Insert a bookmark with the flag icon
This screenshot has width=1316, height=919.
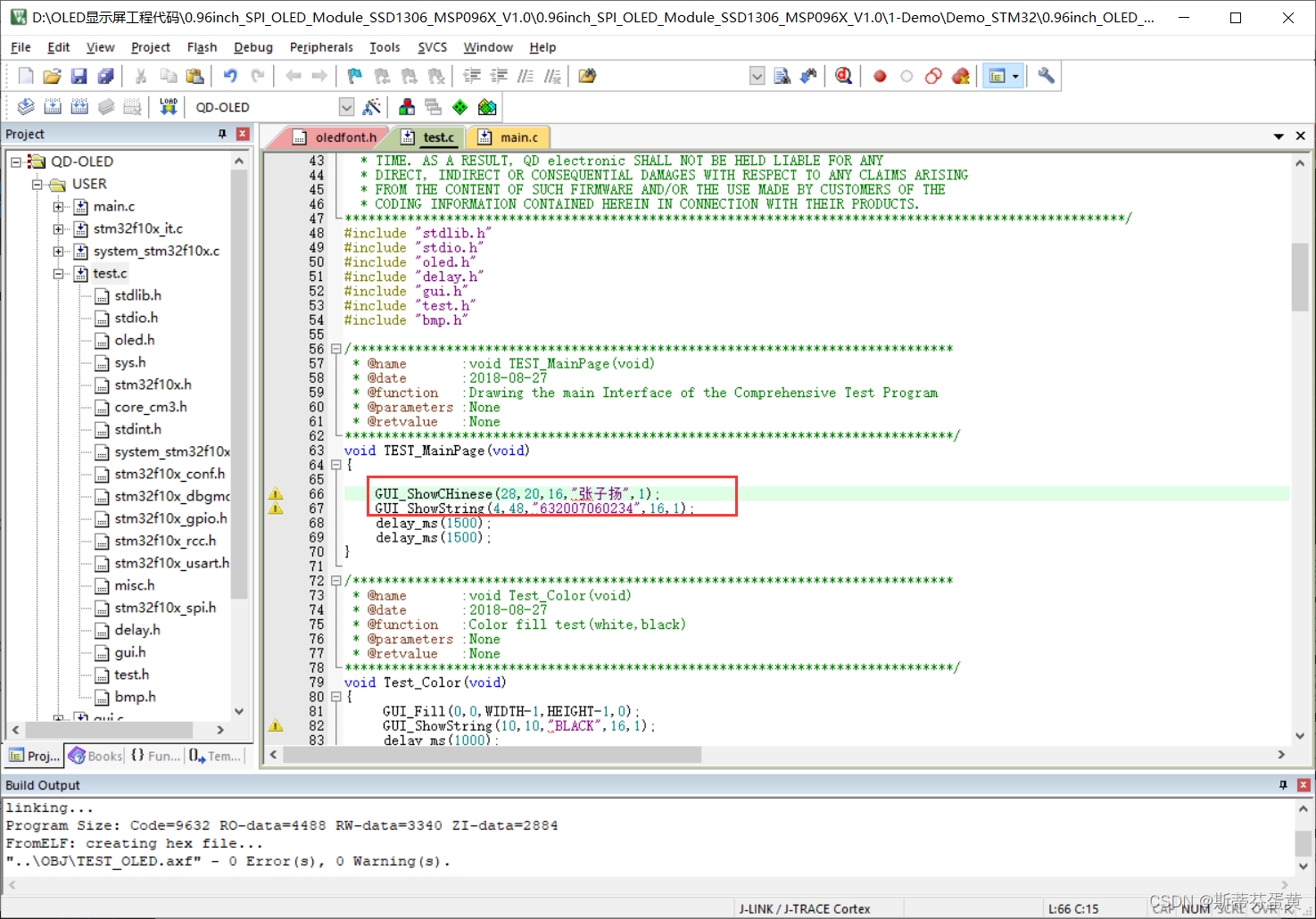pyautogui.click(x=354, y=76)
